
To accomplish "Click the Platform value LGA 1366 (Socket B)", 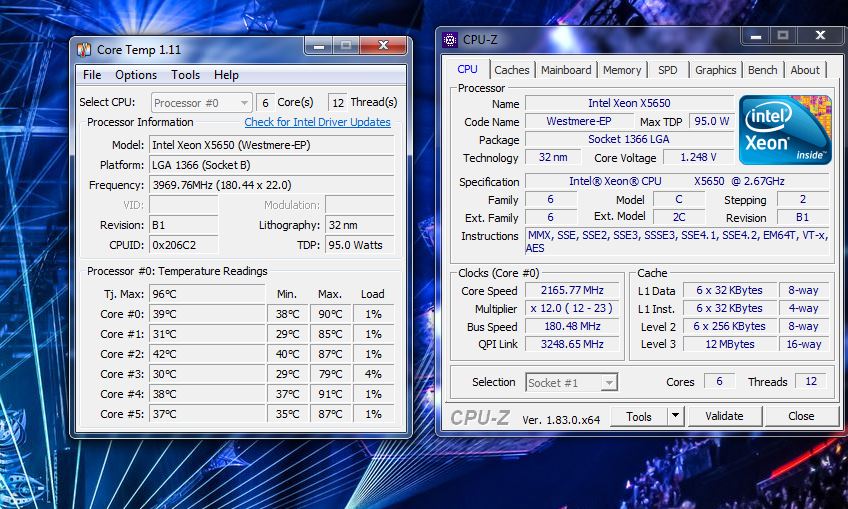I will pyautogui.click(x=271, y=165).
